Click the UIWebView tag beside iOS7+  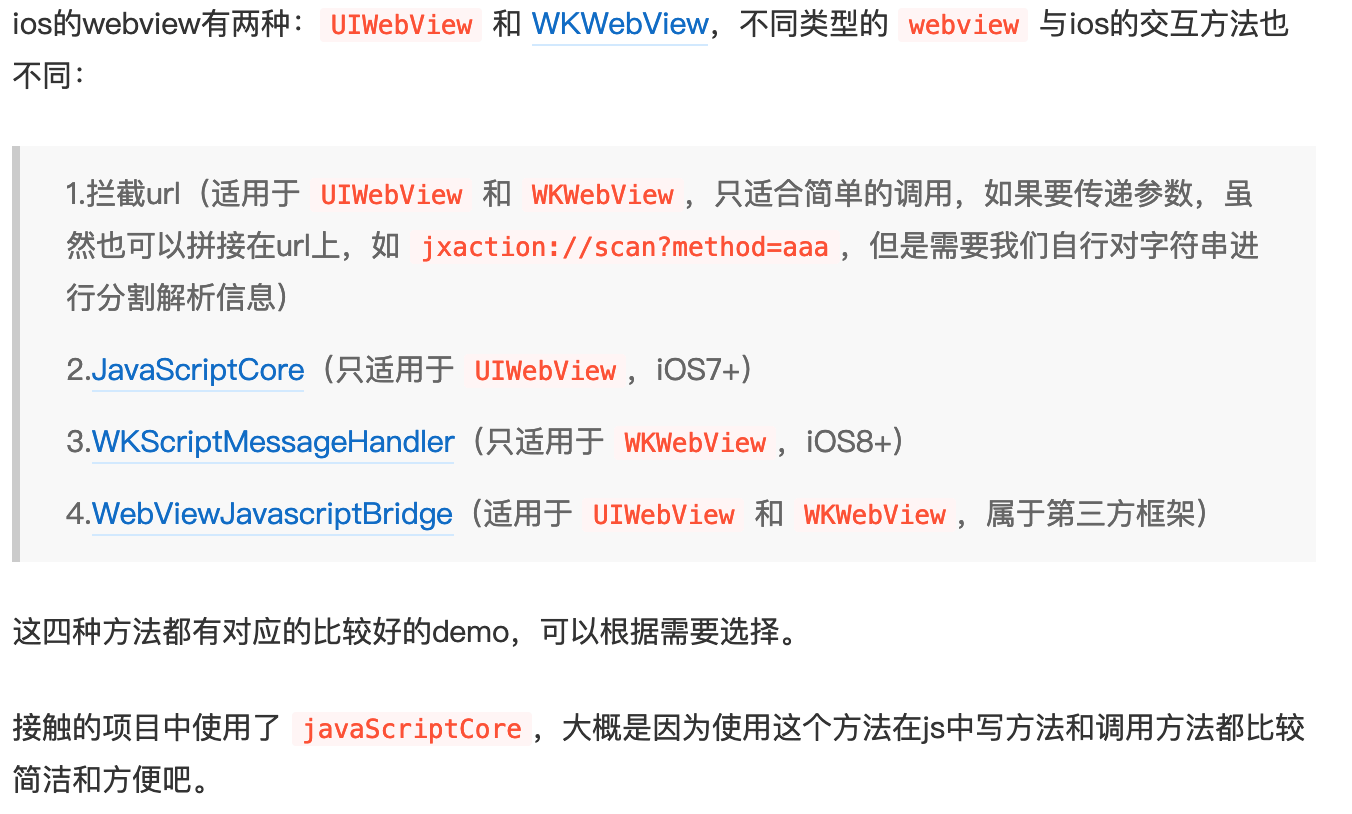(545, 371)
